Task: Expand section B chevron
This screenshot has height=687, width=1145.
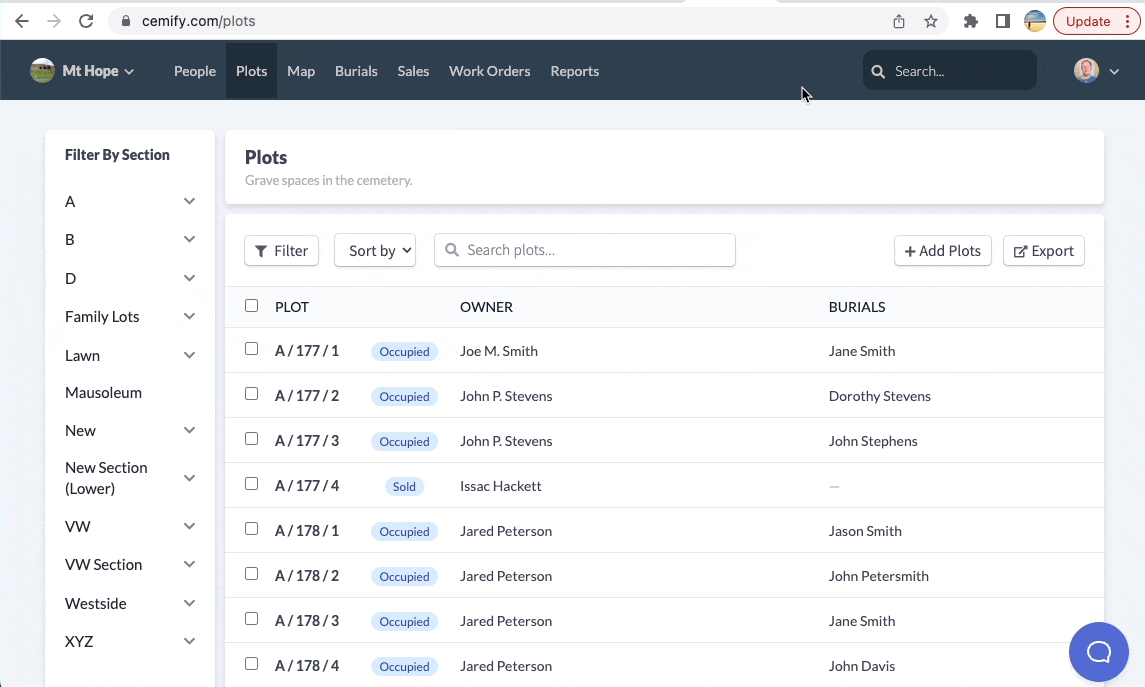Action: pos(189,239)
